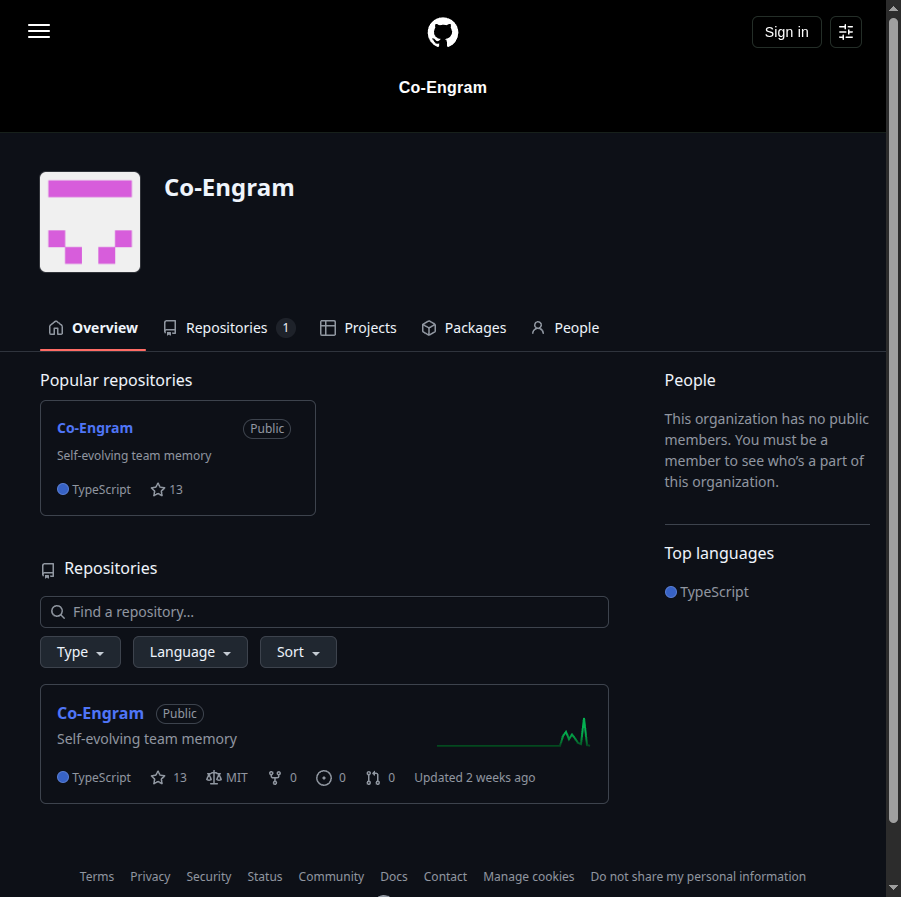Click the Co-Engram organization avatar
The height and width of the screenshot is (897, 901).
(90, 222)
